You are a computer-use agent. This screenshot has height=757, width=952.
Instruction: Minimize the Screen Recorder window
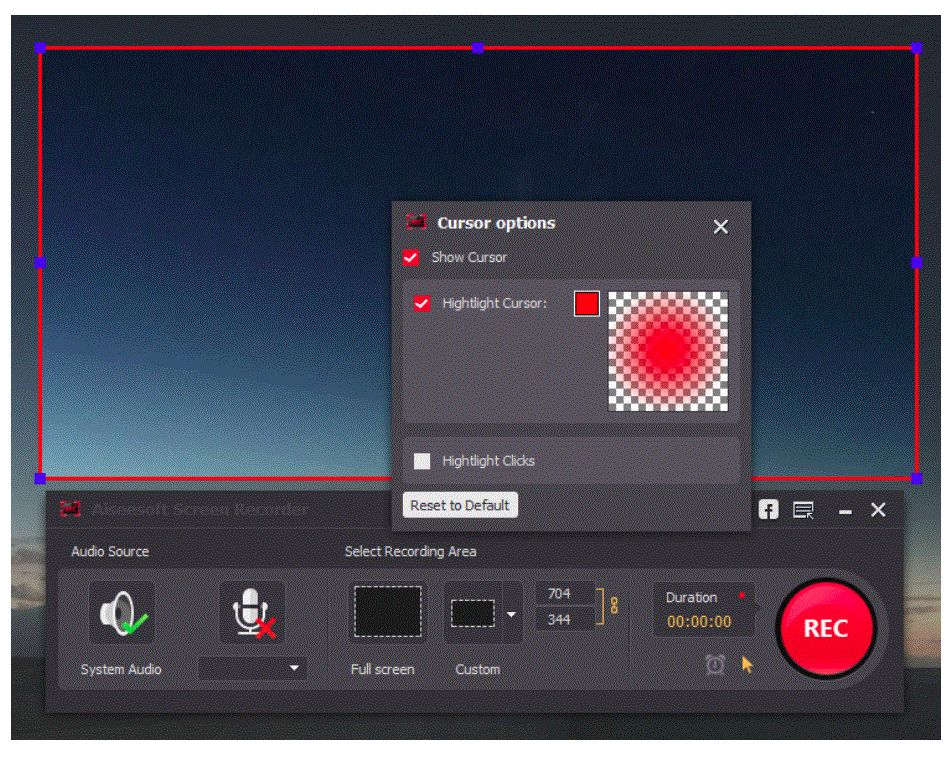pos(845,512)
